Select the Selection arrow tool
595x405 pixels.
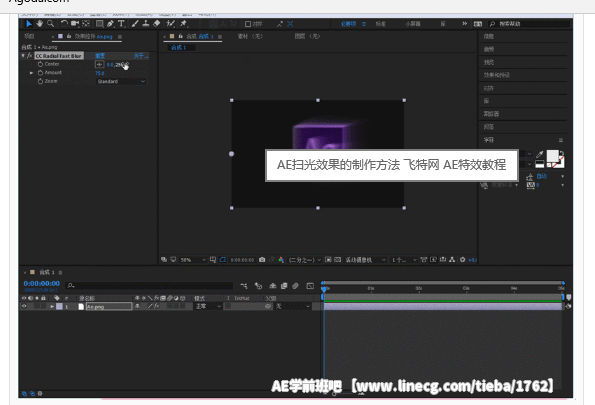[x=29, y=24]
